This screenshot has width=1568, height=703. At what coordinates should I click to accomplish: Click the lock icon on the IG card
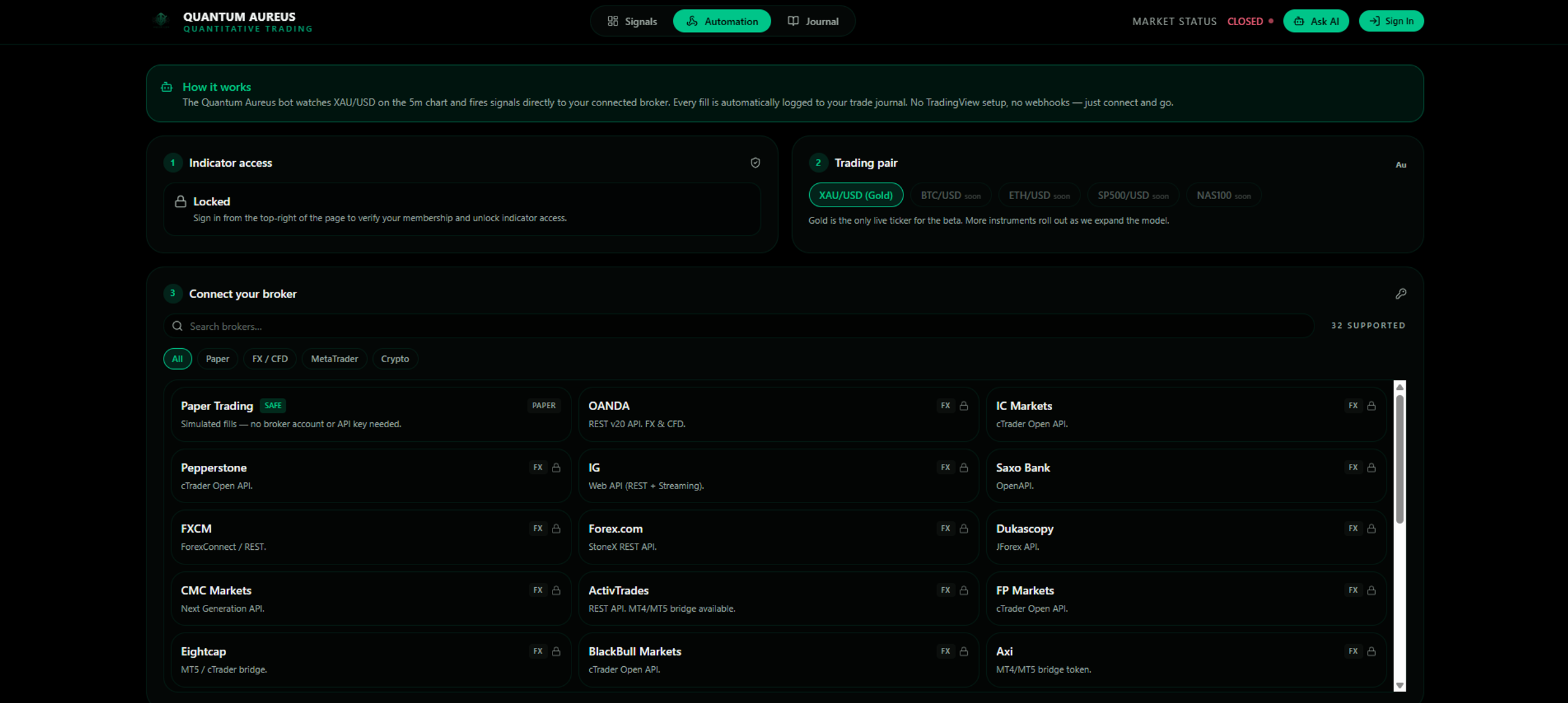(x=963, y=468)
